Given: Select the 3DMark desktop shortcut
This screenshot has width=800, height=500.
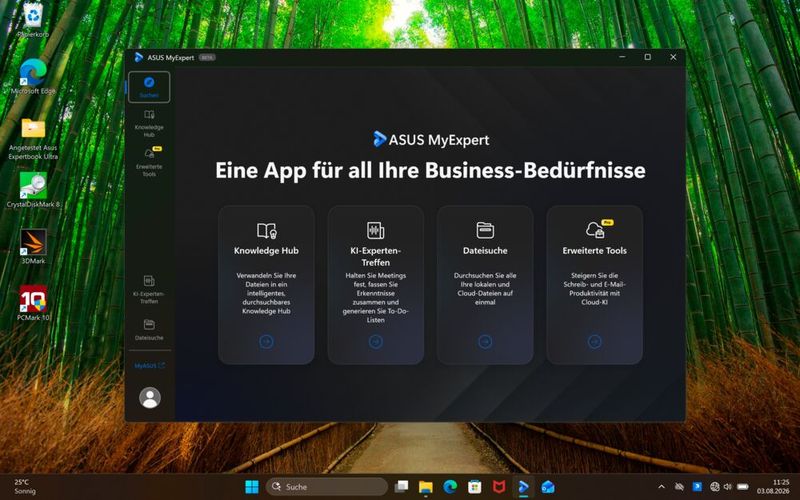Looking at the screenshot, I should (33, 246).
